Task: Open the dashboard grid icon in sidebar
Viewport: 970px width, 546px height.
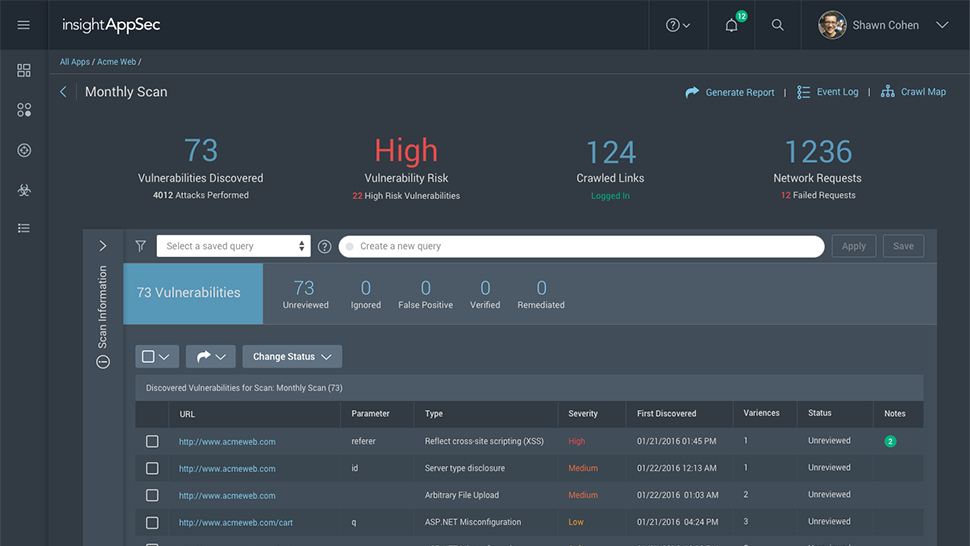Action: pos(24,70)
